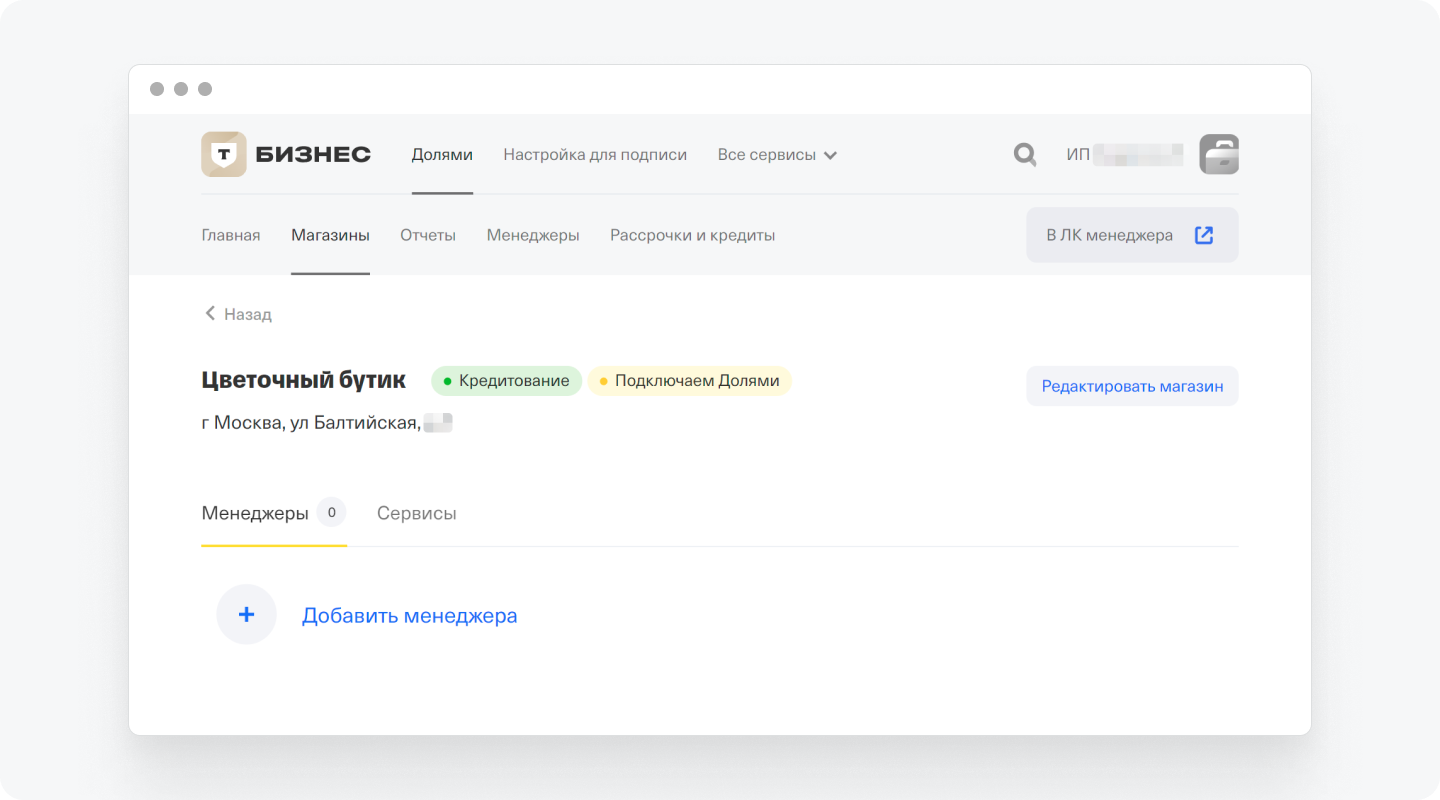Screen dimensions: 1440x800
Task: Click the manager count badge 0
Action: (x=331, y=513)
